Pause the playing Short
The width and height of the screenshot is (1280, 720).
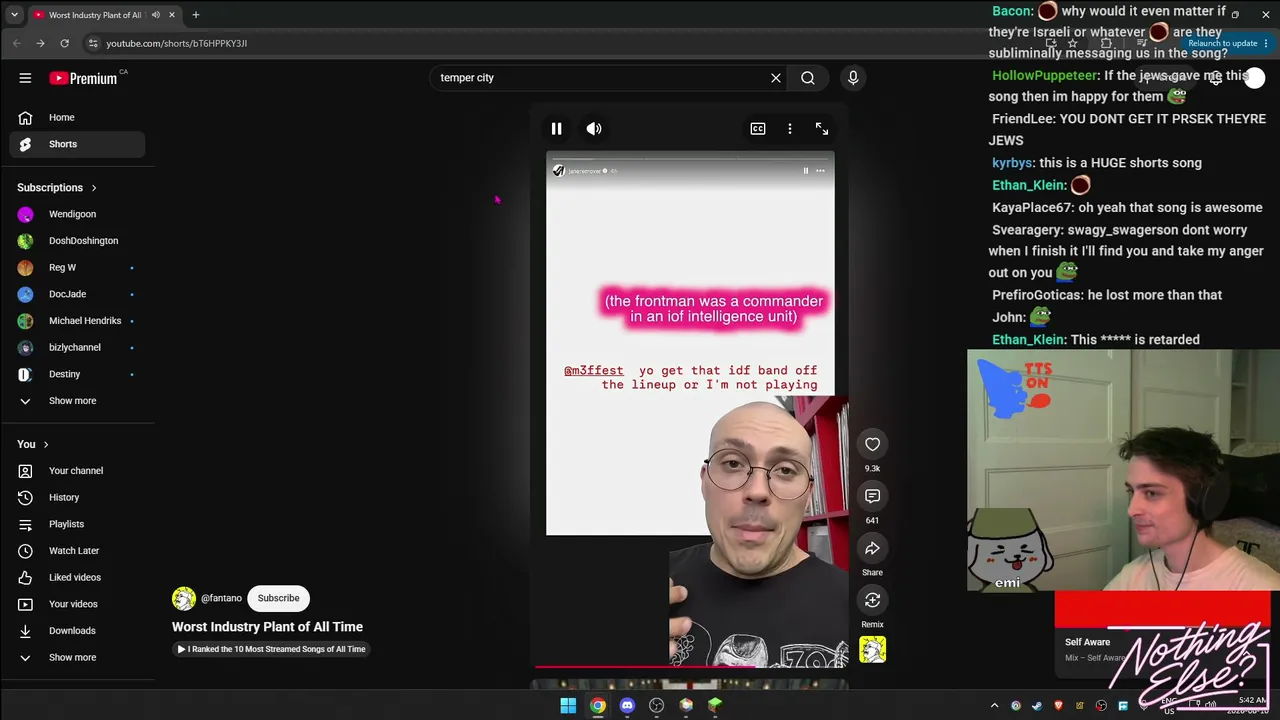(x=556, y=129)
